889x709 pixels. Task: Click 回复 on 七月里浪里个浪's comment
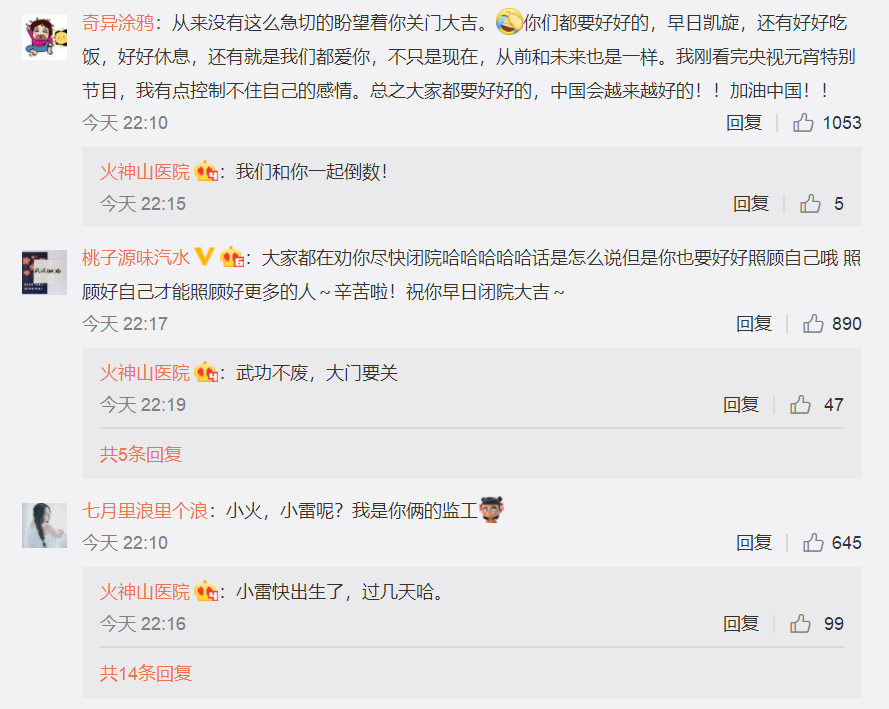tap(753, 542)
